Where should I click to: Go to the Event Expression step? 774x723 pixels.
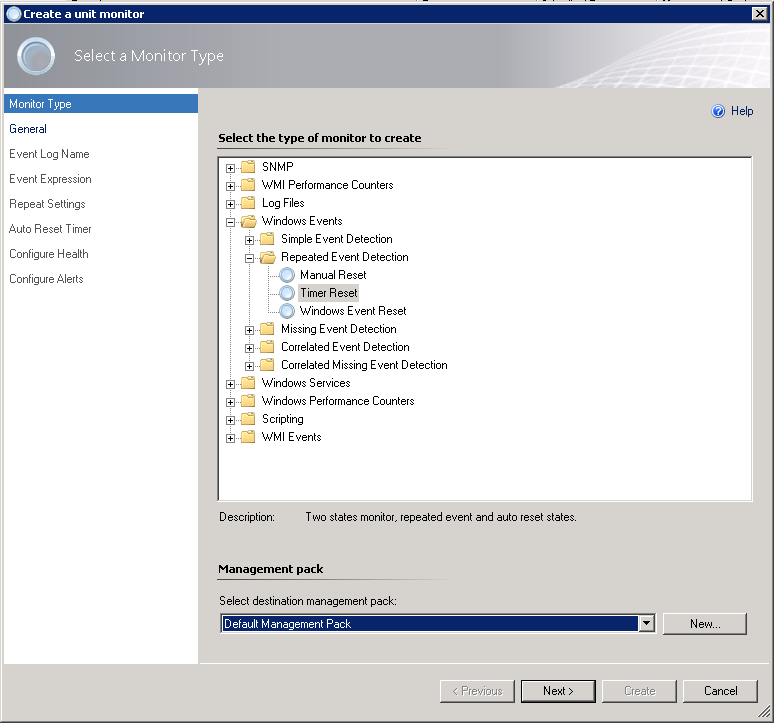click(x=50, y=179)
